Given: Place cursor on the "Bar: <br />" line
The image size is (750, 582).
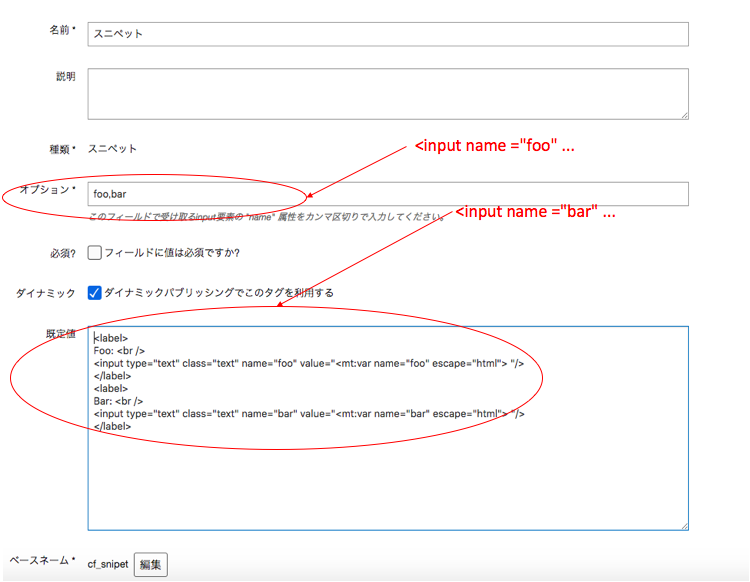Looking at the screenshot, I should [x=118, y=401].
